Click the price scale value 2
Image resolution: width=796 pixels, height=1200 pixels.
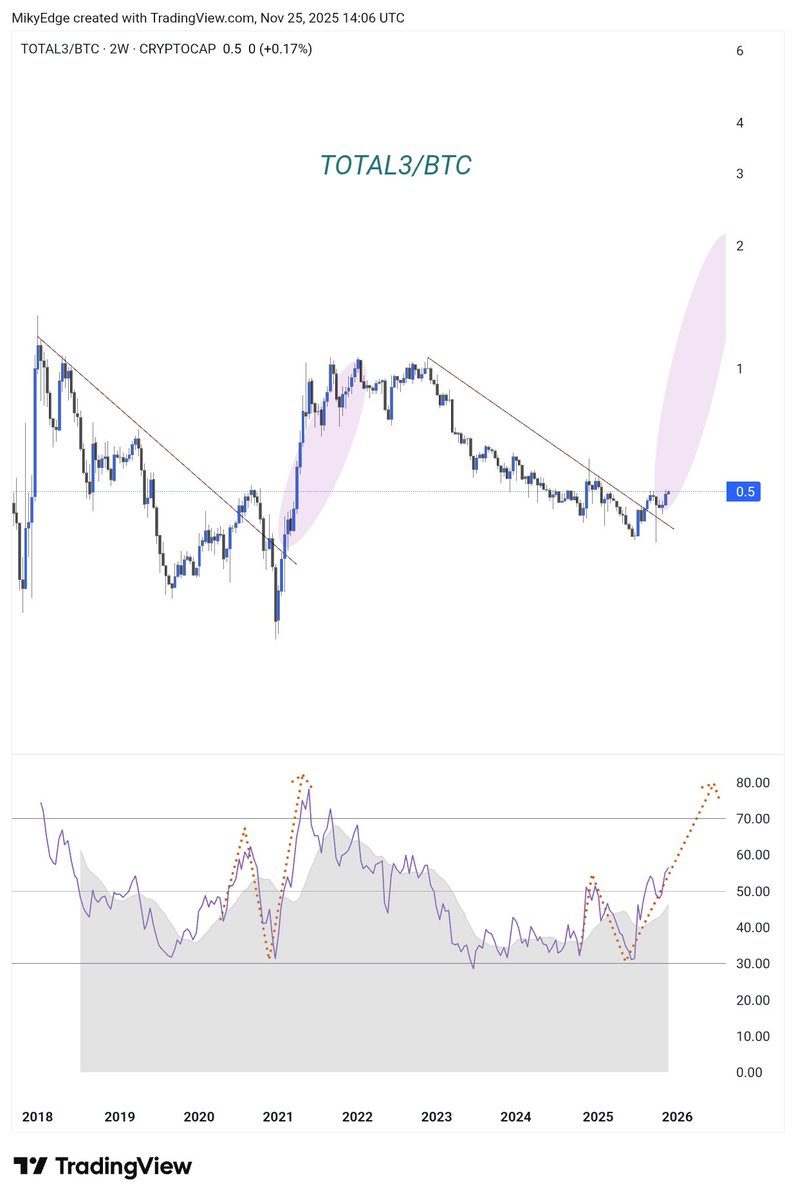click(739, 246)
